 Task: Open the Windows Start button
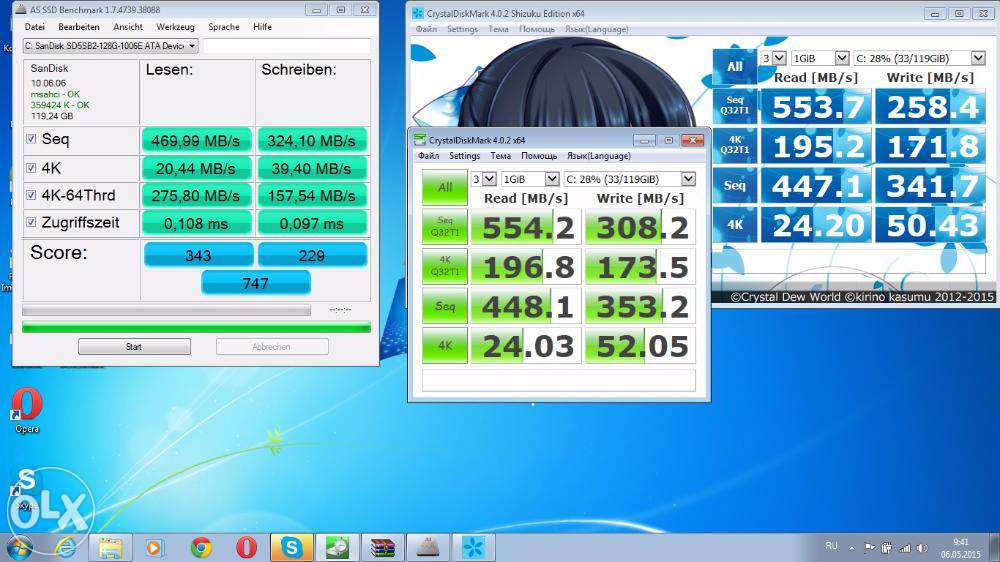18,548
